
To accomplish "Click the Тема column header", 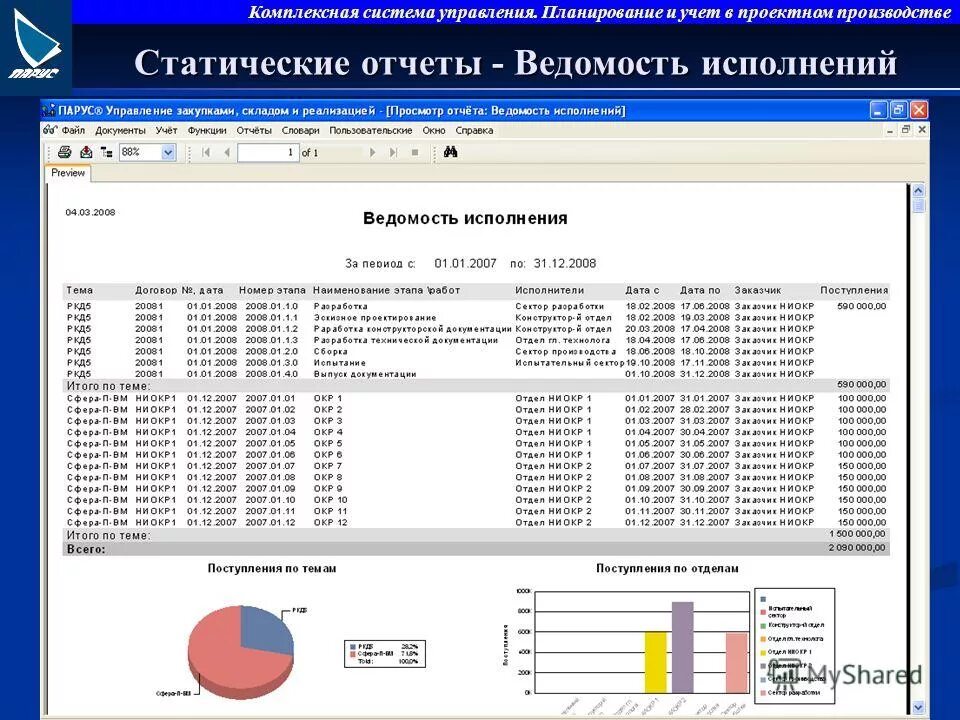I will click(x=80, y=290).
